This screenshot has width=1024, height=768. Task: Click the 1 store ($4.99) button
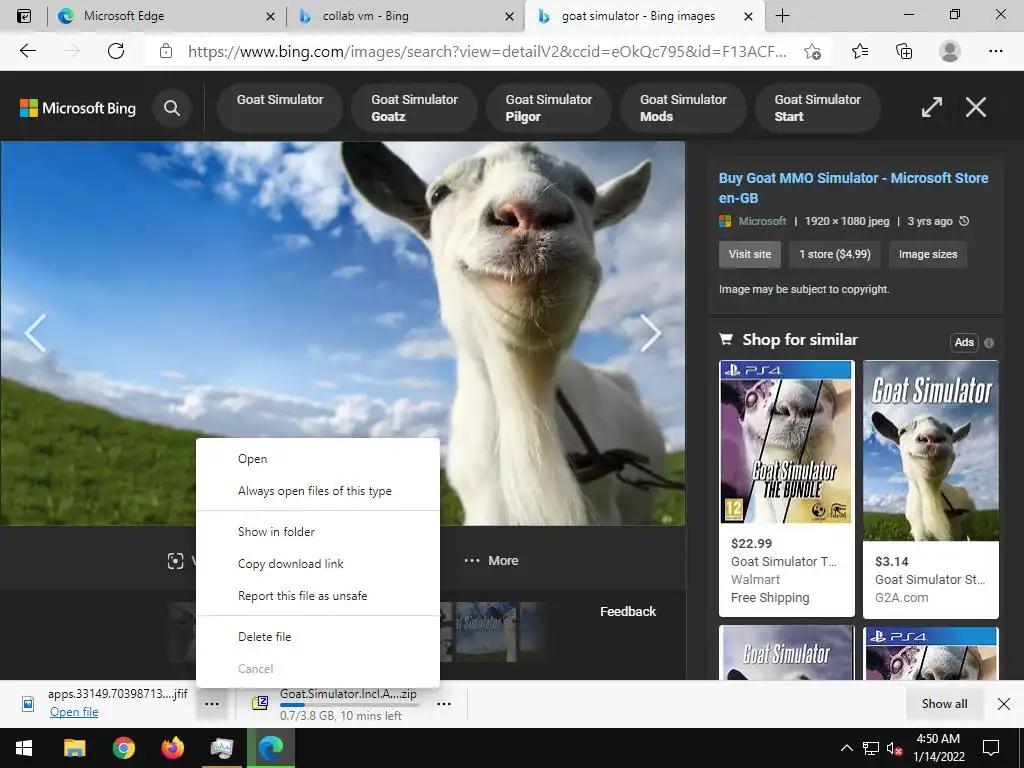[x=835, y=254]
